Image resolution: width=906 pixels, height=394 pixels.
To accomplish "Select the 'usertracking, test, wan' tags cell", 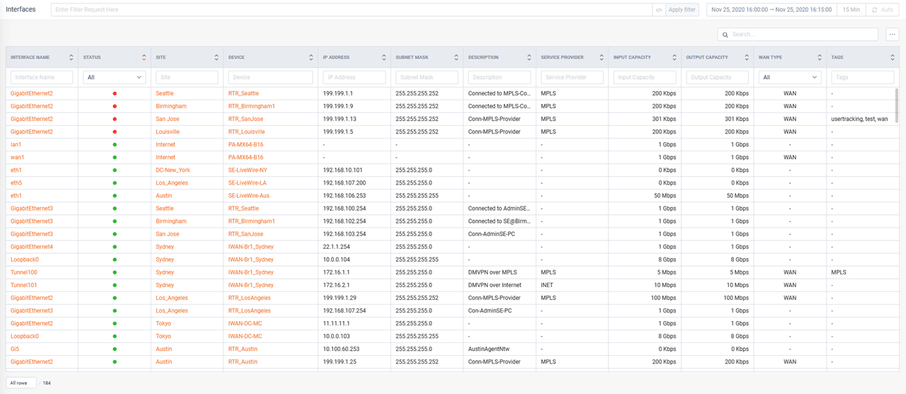I will coord(859,119).
